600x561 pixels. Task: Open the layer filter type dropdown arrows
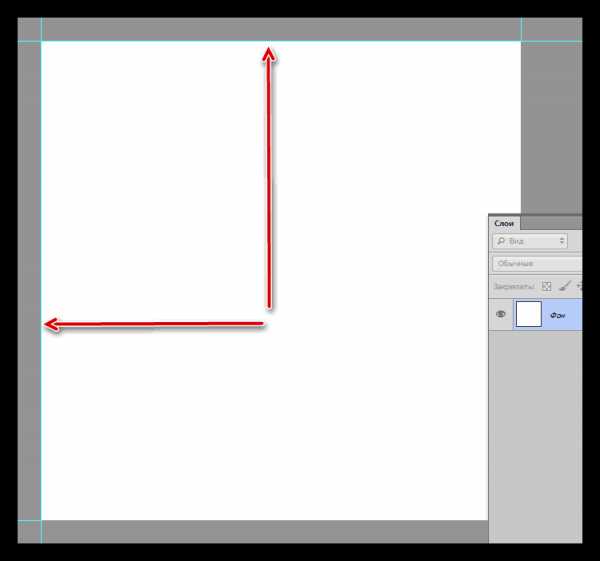[562, 241]
